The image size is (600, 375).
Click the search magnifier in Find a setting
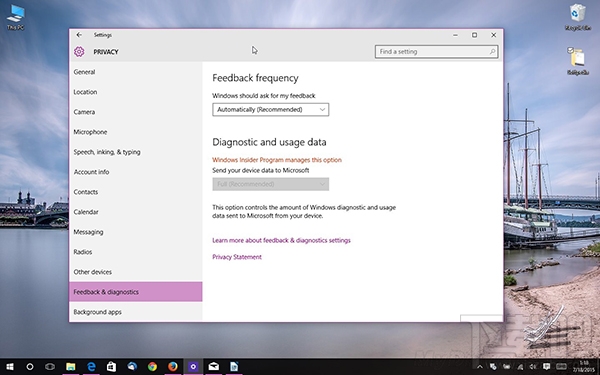[492, 52]
